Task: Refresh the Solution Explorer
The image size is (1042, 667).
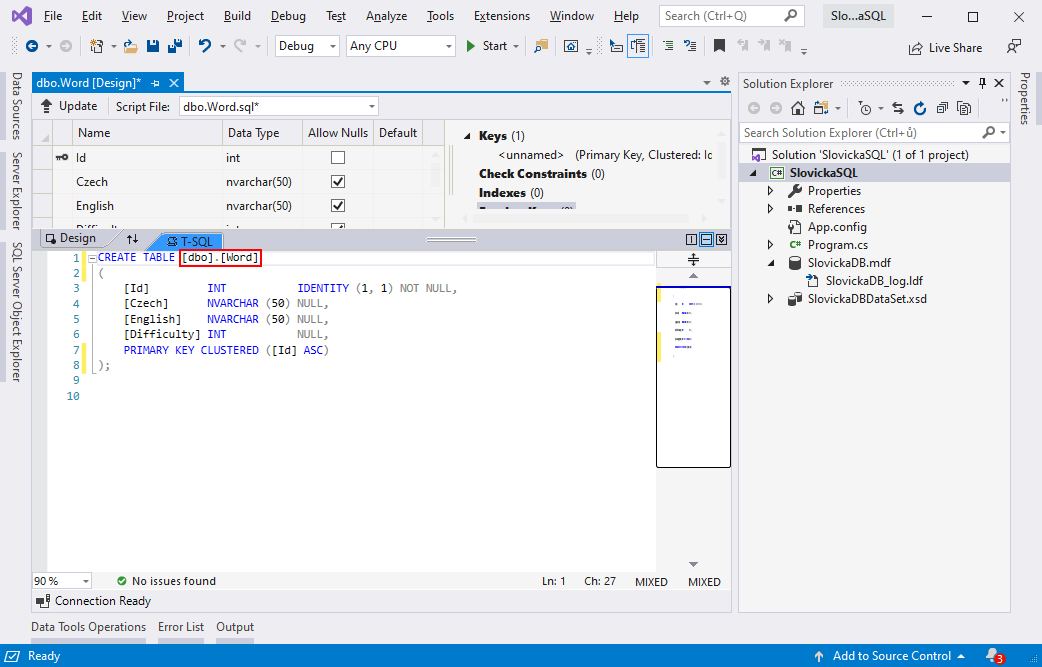Action: pyautogui.click(x=920, y=108)
